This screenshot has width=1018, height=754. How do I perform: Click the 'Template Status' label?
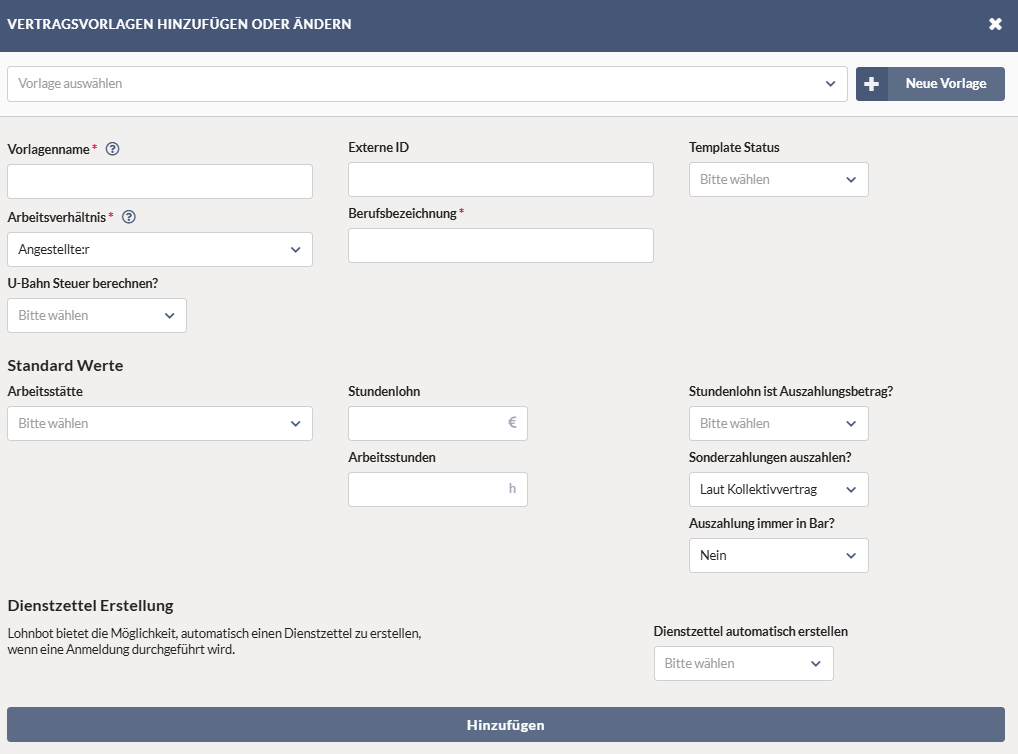click(x=734, y=147)
